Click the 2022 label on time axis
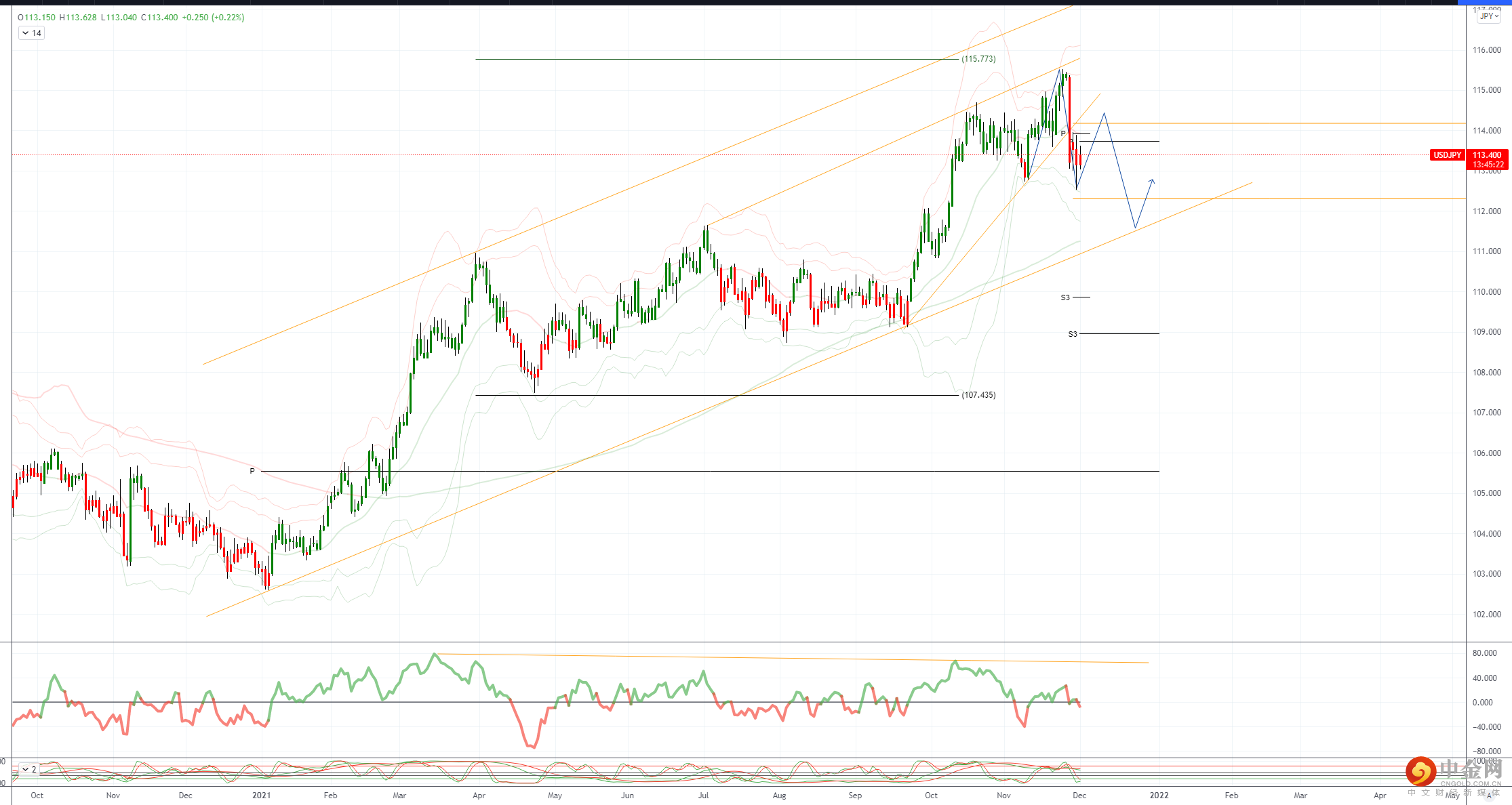Image resolution: width=1512 pixels, height=805 pixels. [1159, 796]
